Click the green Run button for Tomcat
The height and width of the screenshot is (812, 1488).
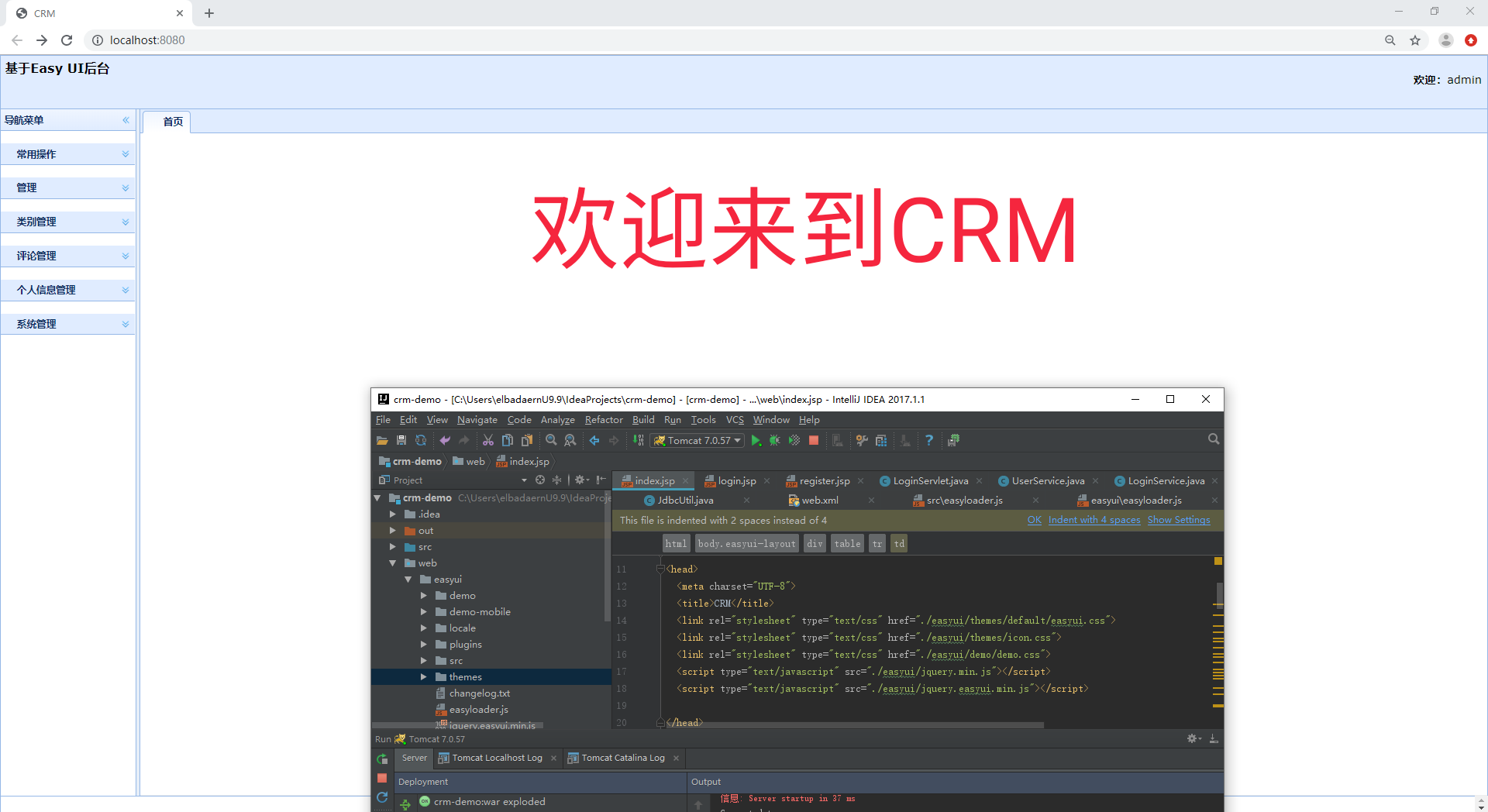[x=756, y=440]
